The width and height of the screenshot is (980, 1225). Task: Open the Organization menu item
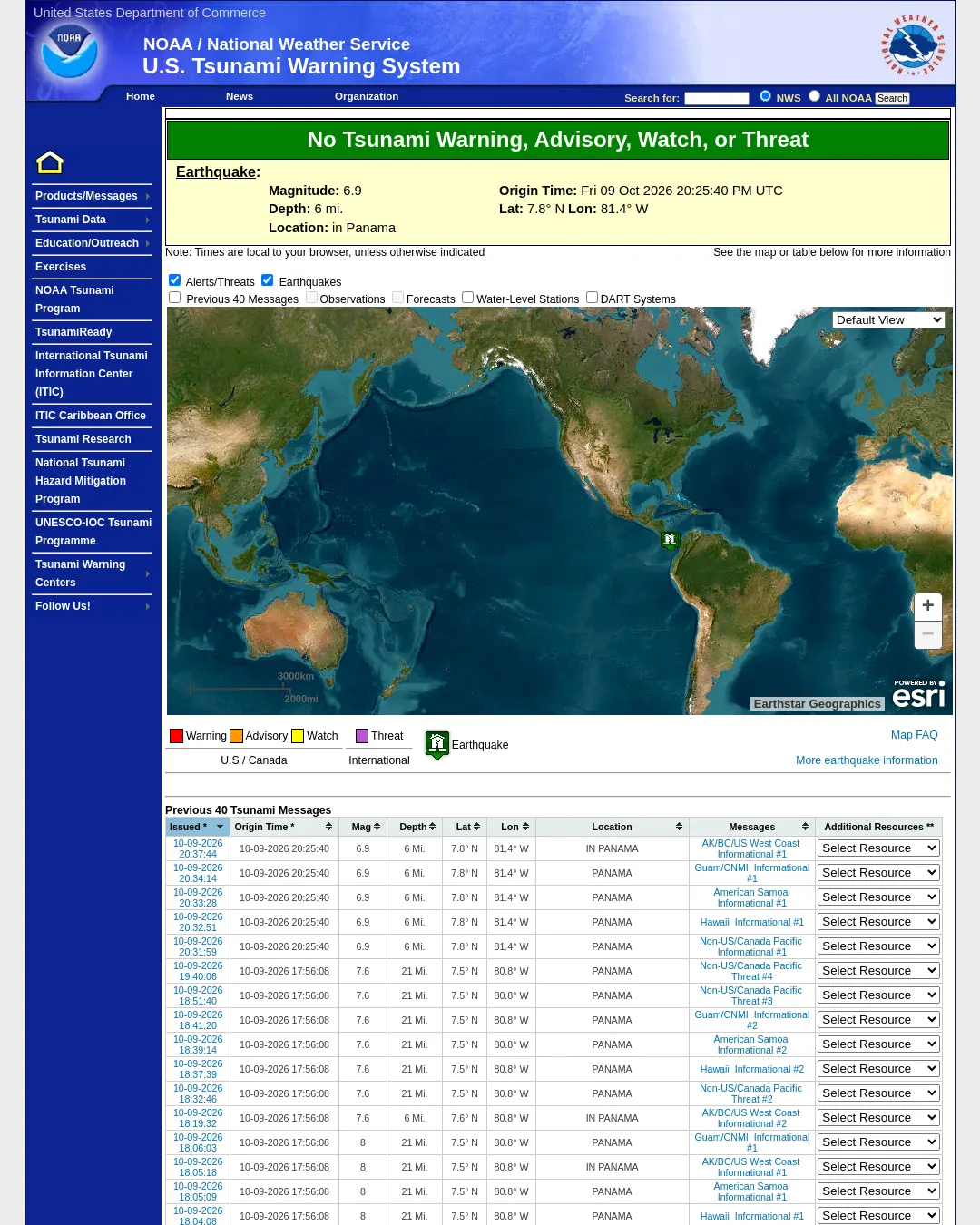367,96
